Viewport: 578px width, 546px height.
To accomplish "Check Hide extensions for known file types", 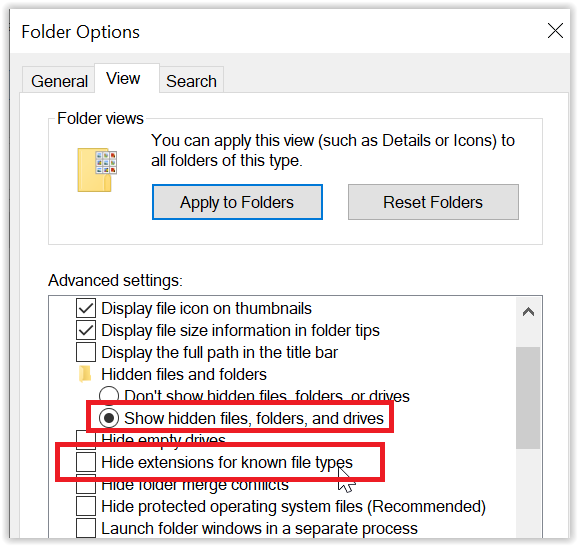I will pyautogui.click(x=86, y=462).
